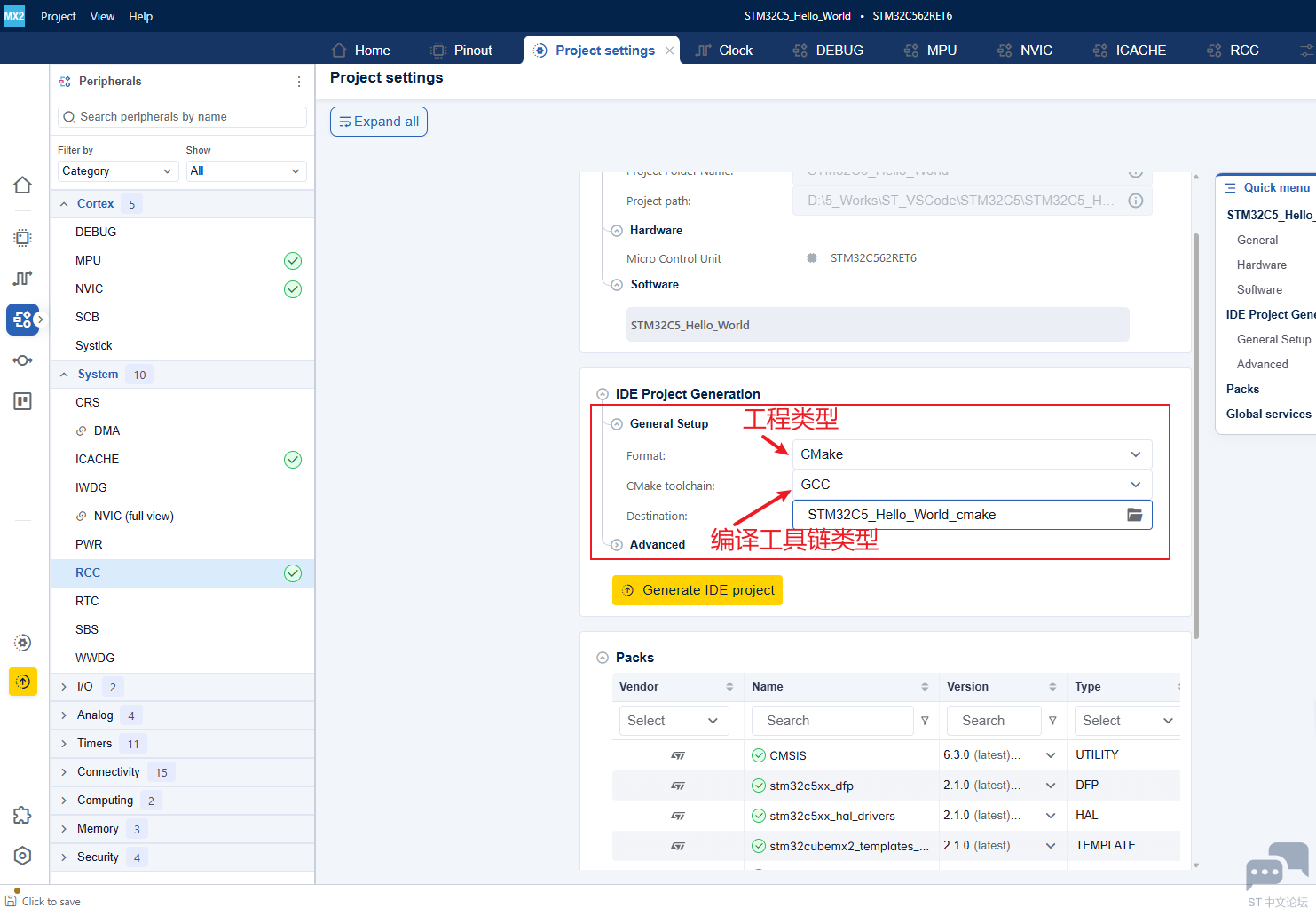The image size is (1316, 916).
Task: Open the tab overflow icon right of RCC
Action: [1306, 51]
